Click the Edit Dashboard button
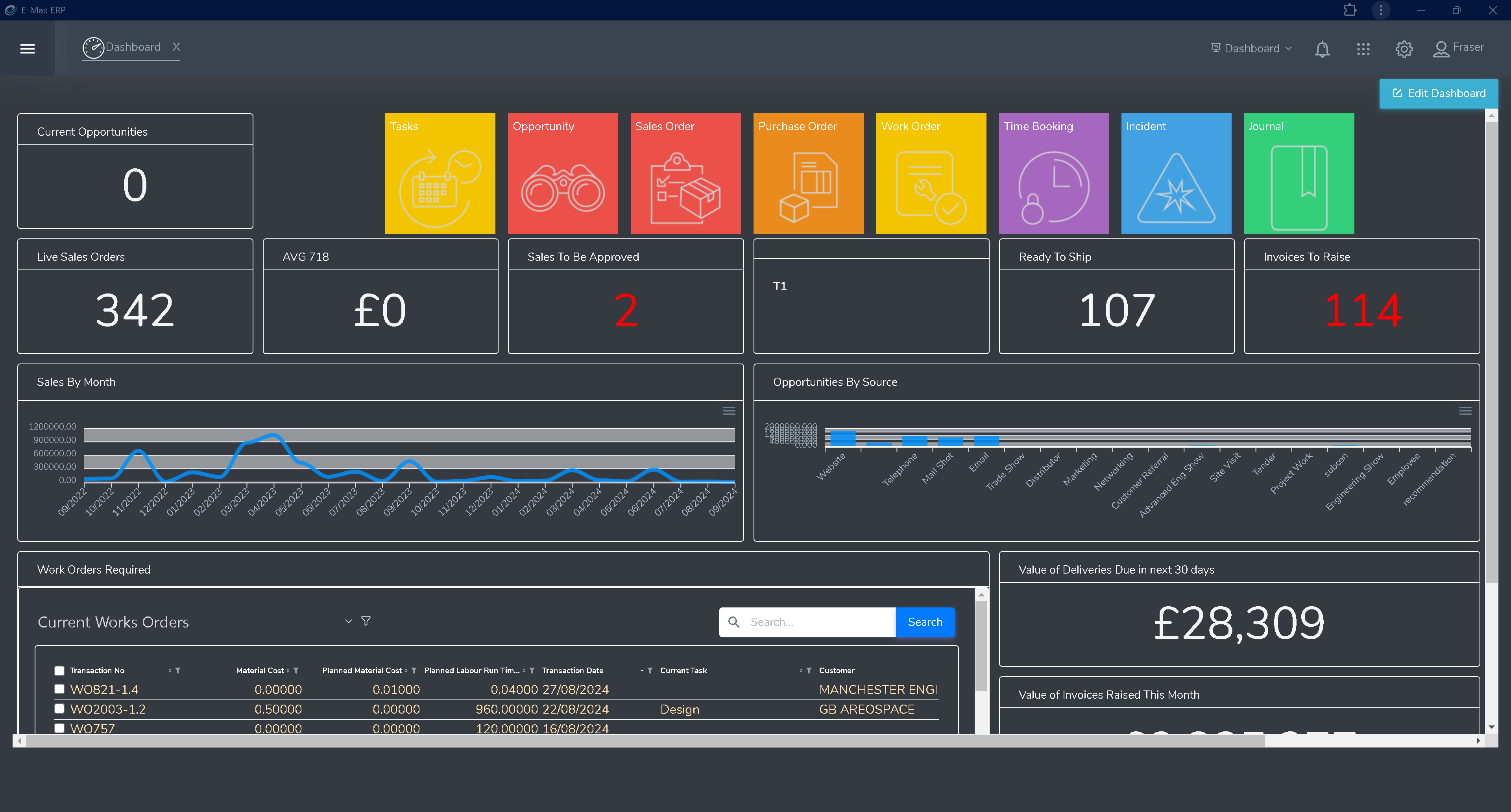The width and height of the screenshot is (1511, 812). pos(1440,93)
